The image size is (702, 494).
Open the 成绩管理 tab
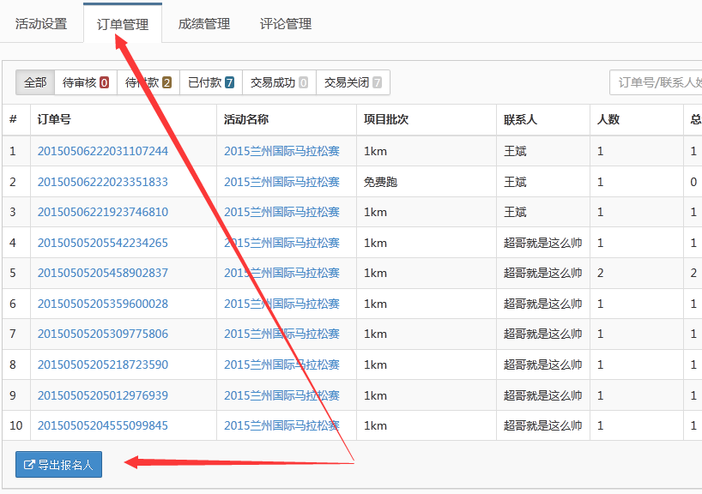[203, 23]
